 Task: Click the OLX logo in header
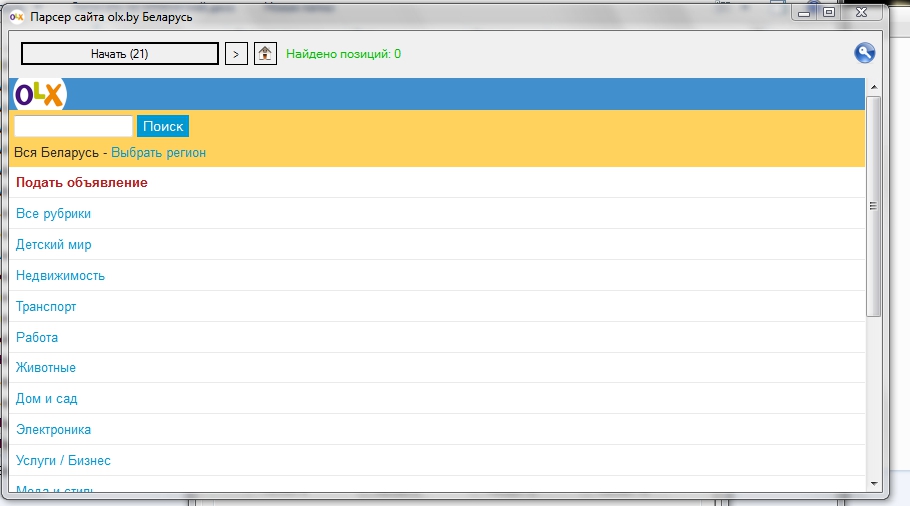click(40, 94)
